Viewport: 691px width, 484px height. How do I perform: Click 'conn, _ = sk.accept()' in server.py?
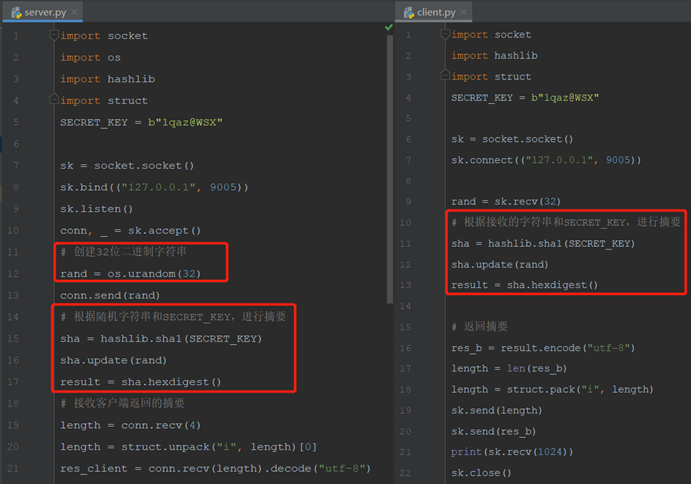click(130, 231)
